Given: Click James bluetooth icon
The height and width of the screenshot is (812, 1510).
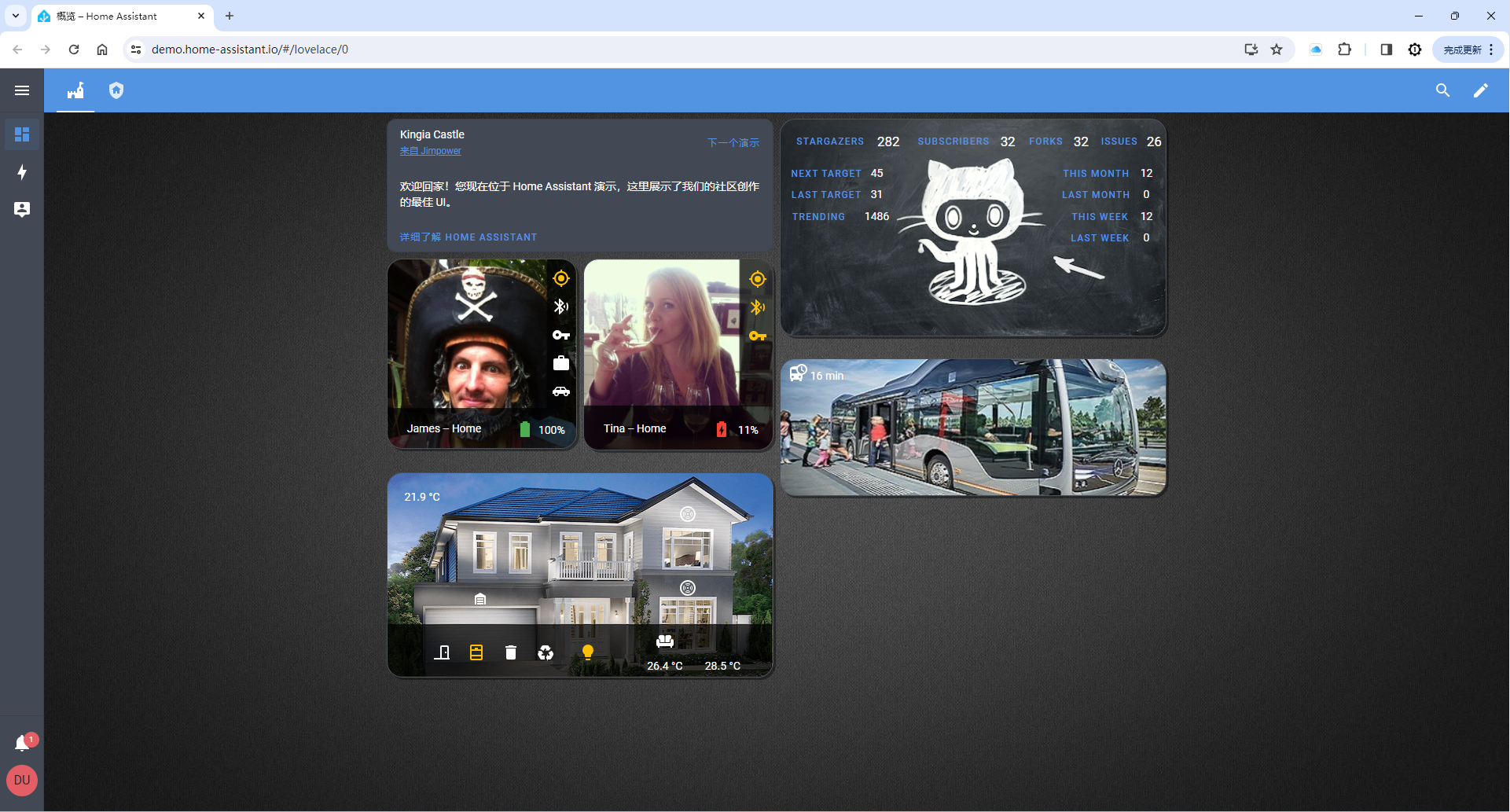Looking at the screenshot, I should (561, 307).
